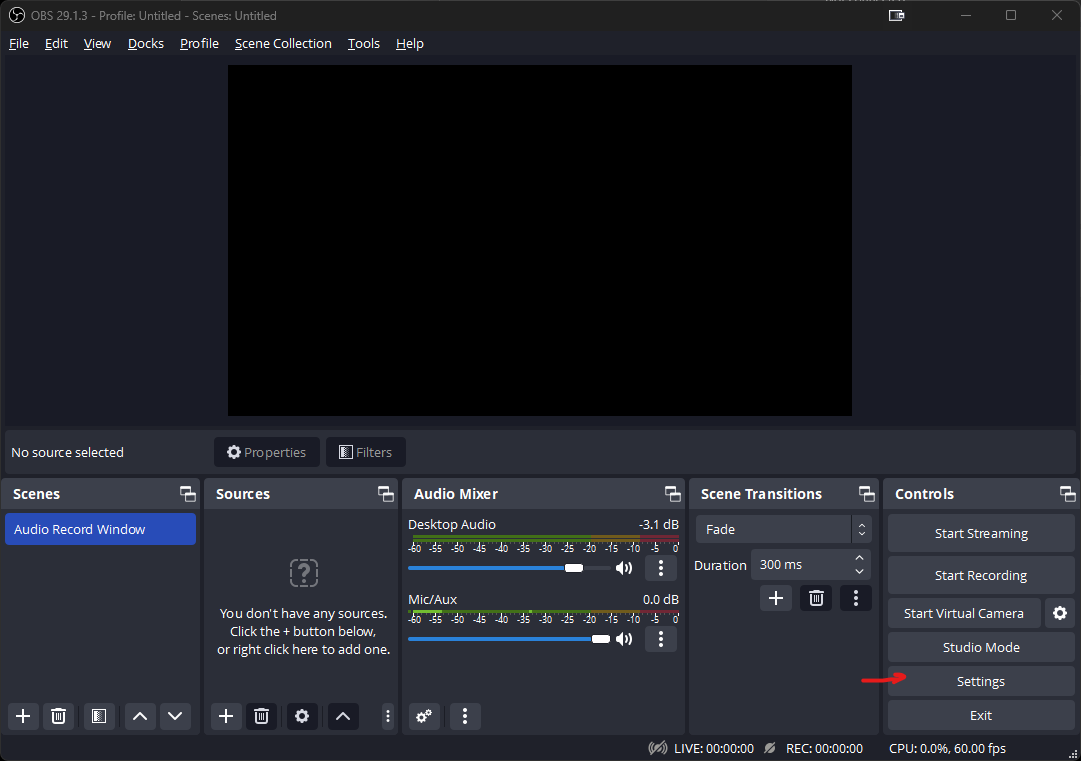Open the Edit menu
The height and width of the screenshot is (761, 1081).
[56, 43]
